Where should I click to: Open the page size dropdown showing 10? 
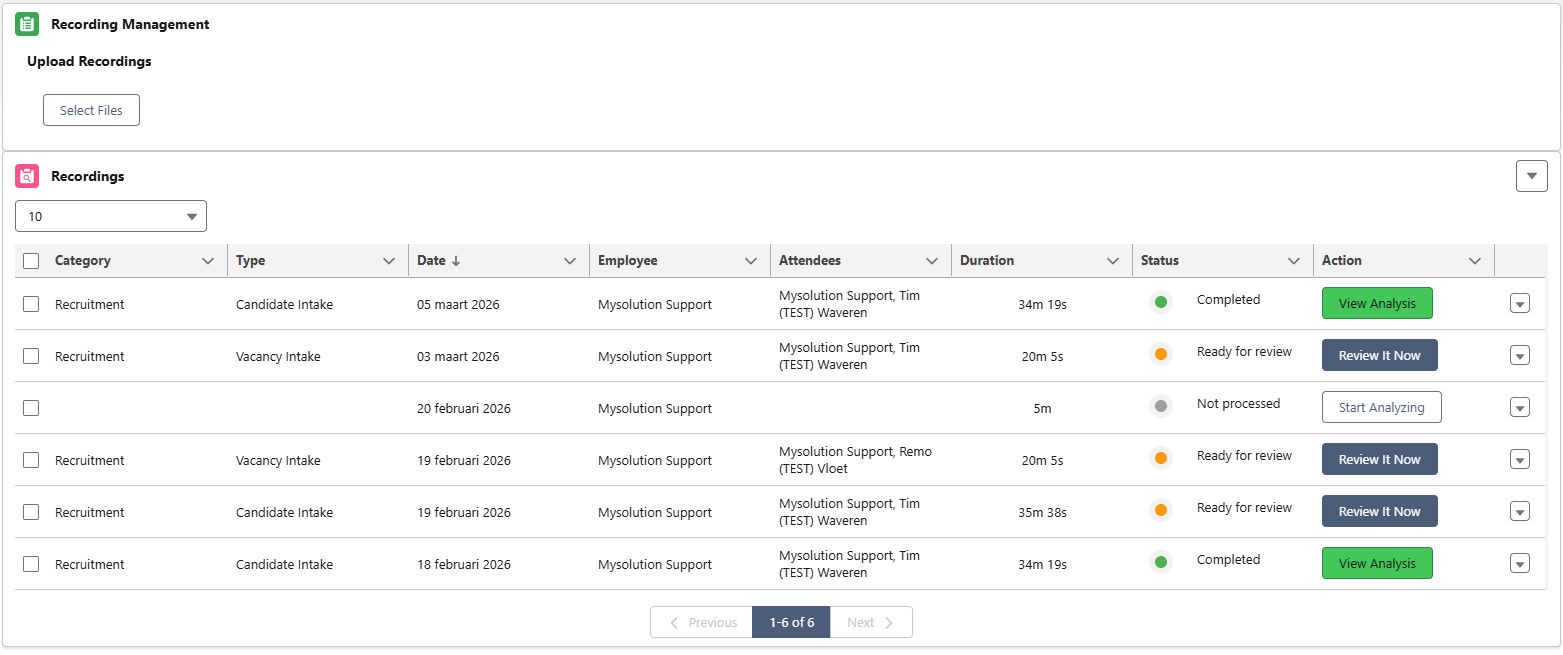click(110, 215)
